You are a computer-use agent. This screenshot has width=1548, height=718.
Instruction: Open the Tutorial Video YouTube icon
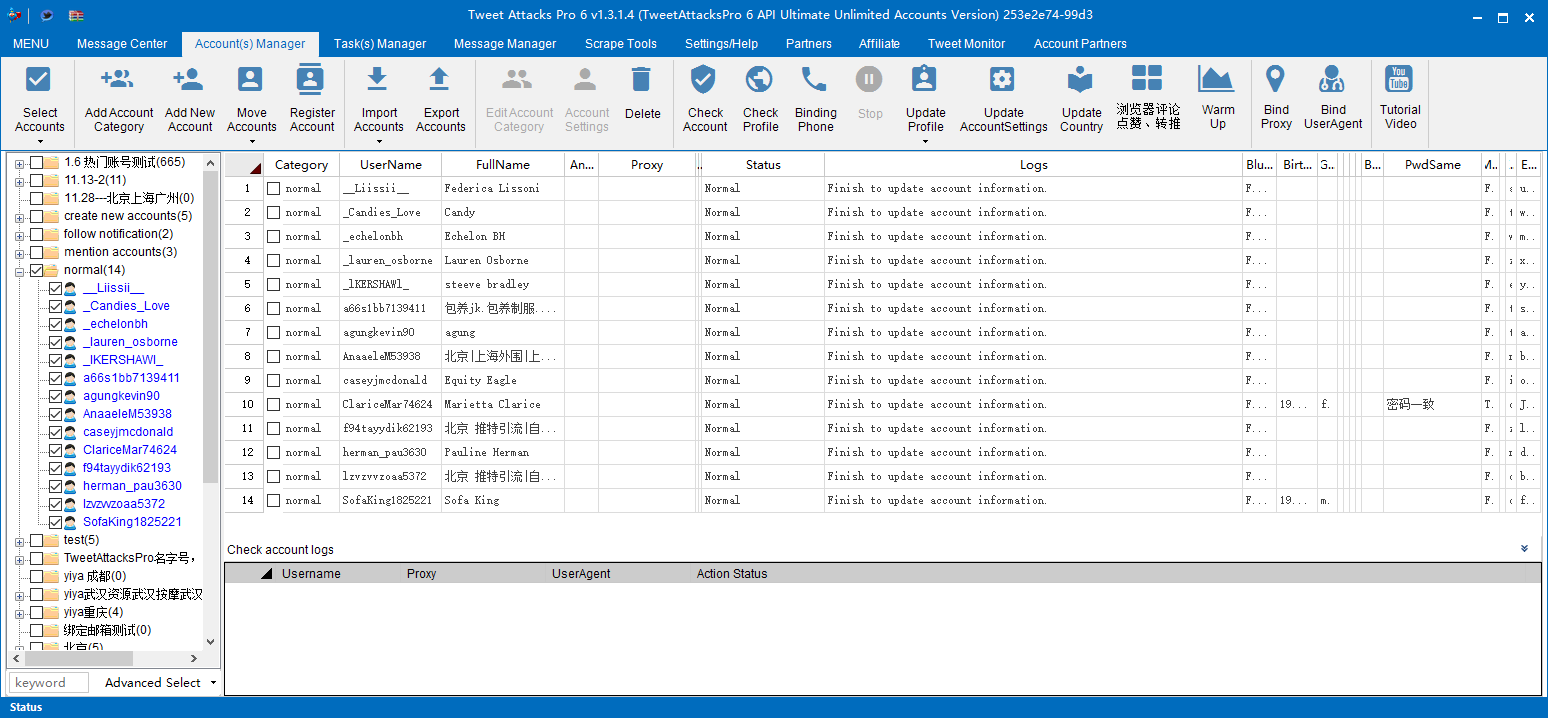(1398, 77)
